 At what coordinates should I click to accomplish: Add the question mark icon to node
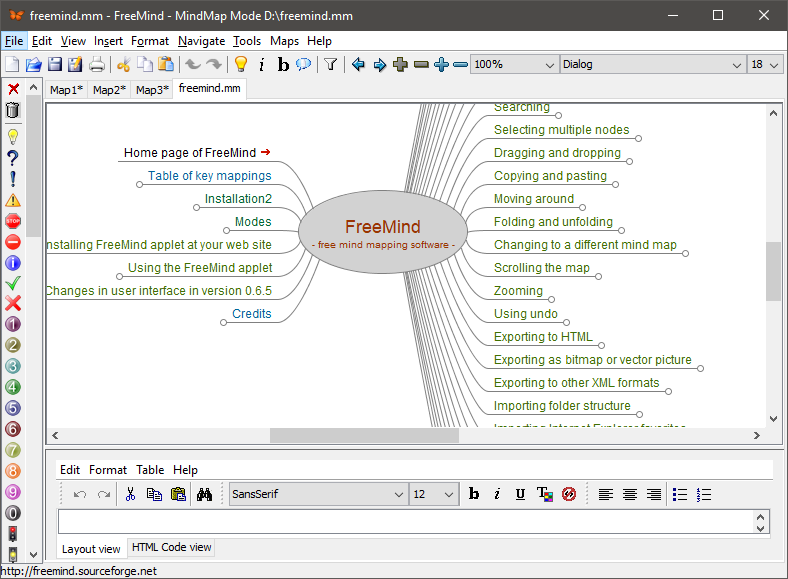click(13, 158)
